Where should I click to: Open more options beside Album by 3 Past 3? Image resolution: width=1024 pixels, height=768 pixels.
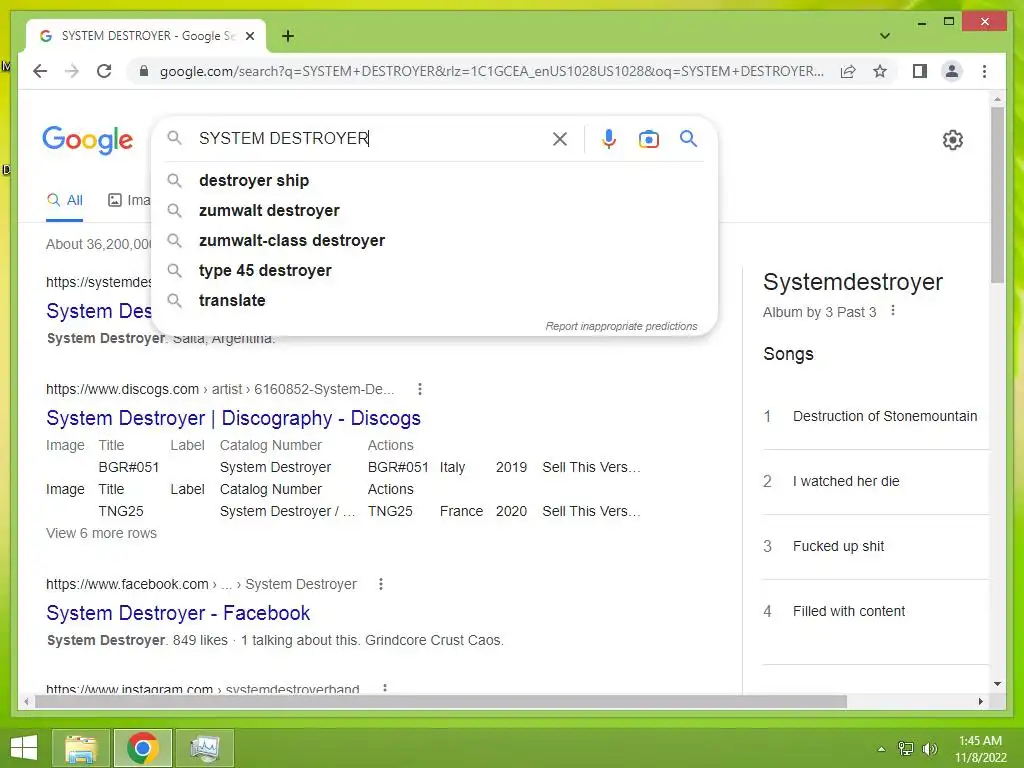tap(893, 311)
